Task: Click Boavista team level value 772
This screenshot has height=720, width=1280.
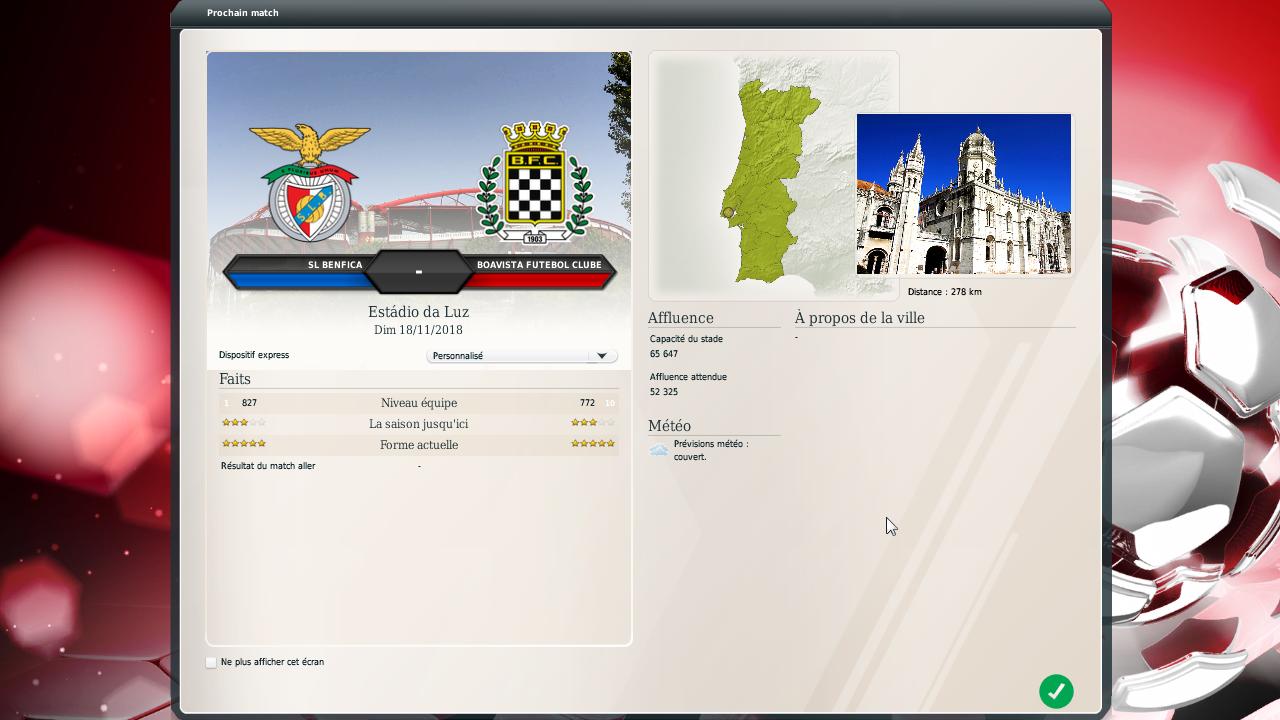Action: point(587,403)
